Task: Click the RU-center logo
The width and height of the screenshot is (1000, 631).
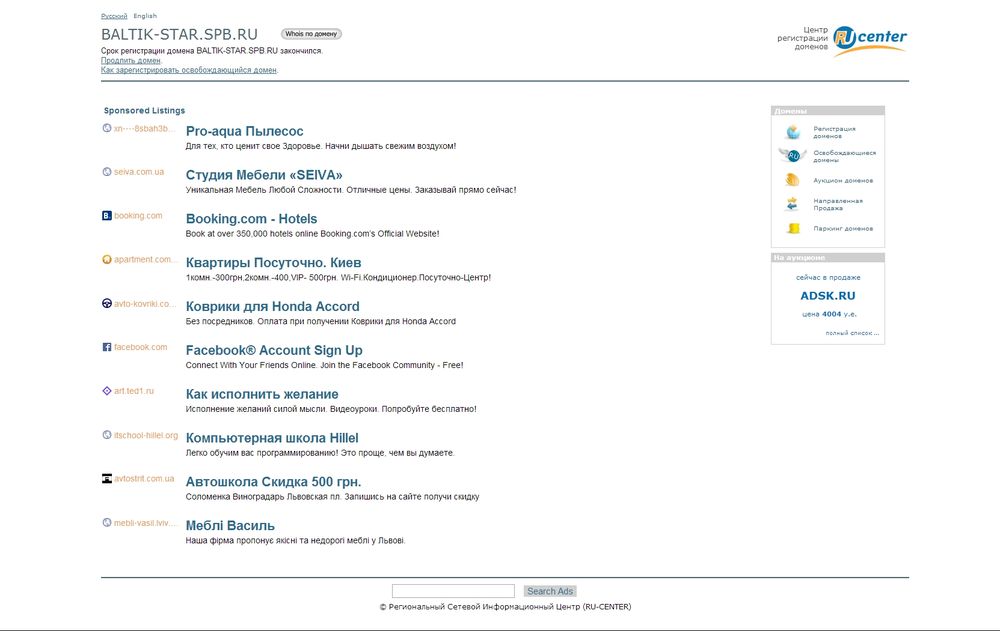Action: (x=870, y=40)
